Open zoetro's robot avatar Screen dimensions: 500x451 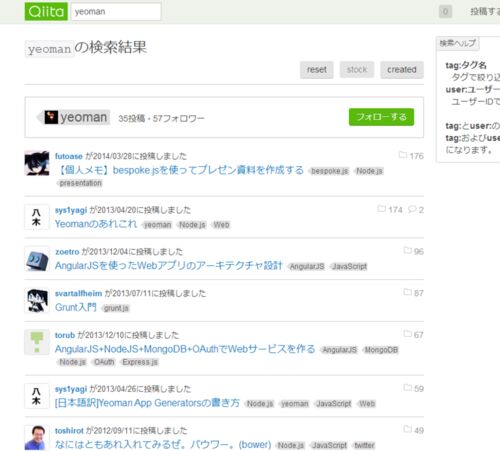pos(37,259)
